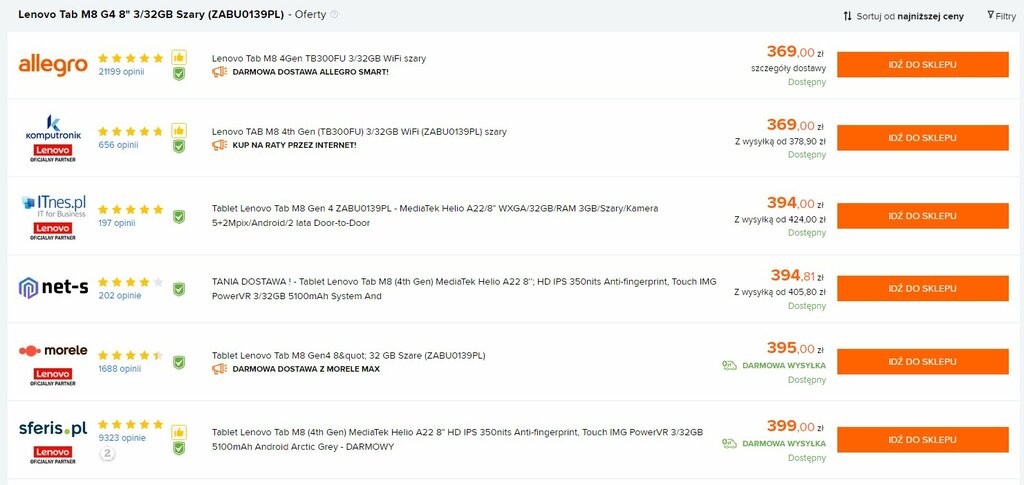Click megaphone promo icon in Morele offer

219,369
